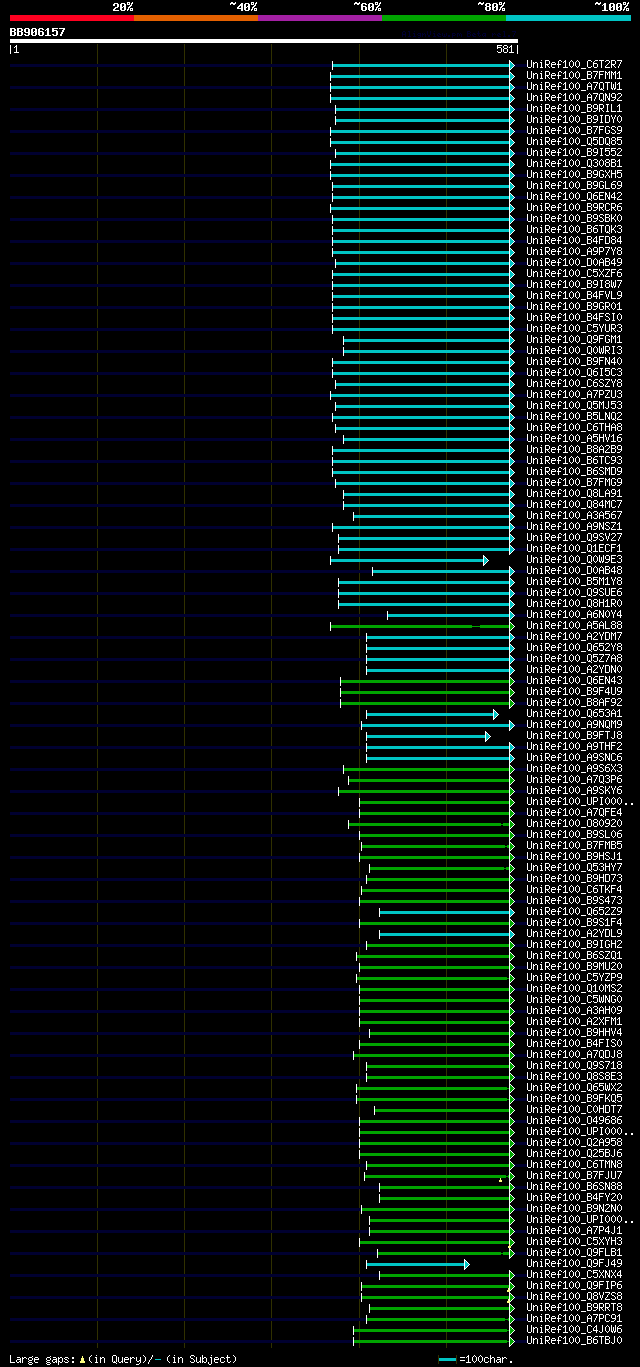Image resolution: width=640 pixels, height=1367 pixels.
Task: Select the UniRef100_Q6I5C3 label
Action: pos(574,372)
